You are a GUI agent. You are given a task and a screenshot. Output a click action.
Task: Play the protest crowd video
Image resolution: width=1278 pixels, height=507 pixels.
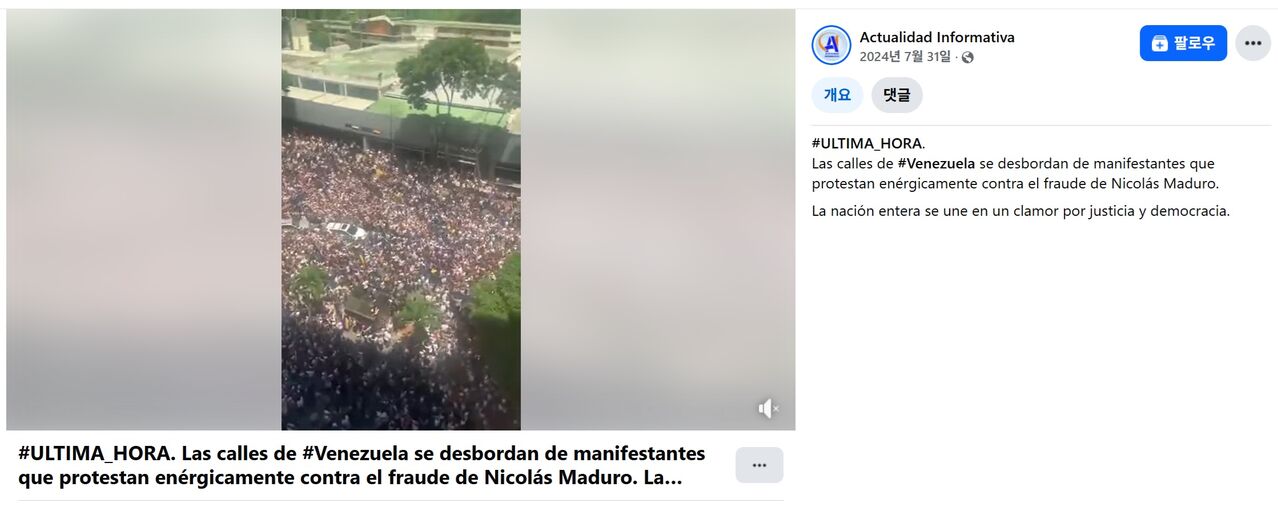click(x=401, y=220)
